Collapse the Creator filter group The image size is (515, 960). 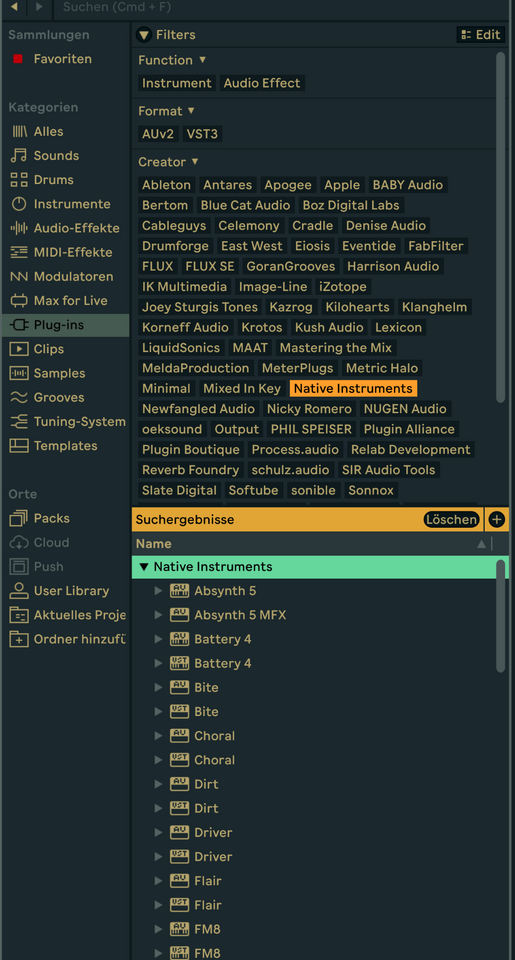(x=195, y=162)
